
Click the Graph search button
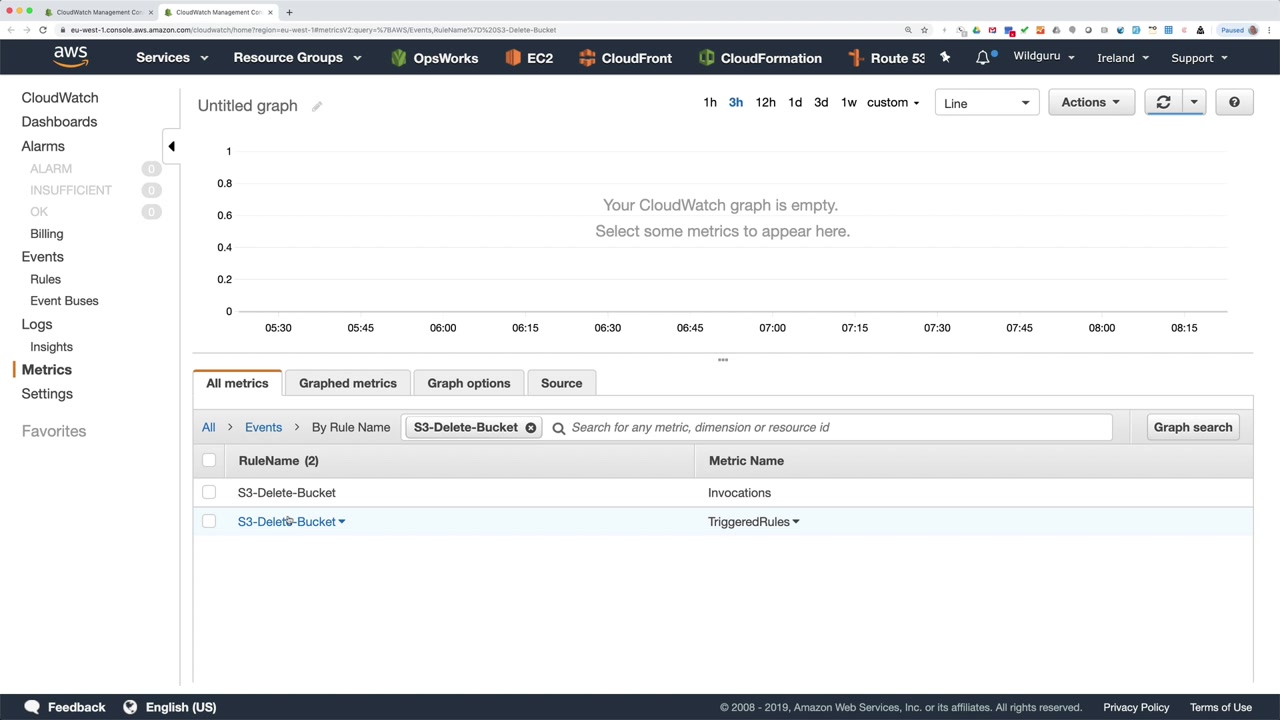tap(1193, 427)
